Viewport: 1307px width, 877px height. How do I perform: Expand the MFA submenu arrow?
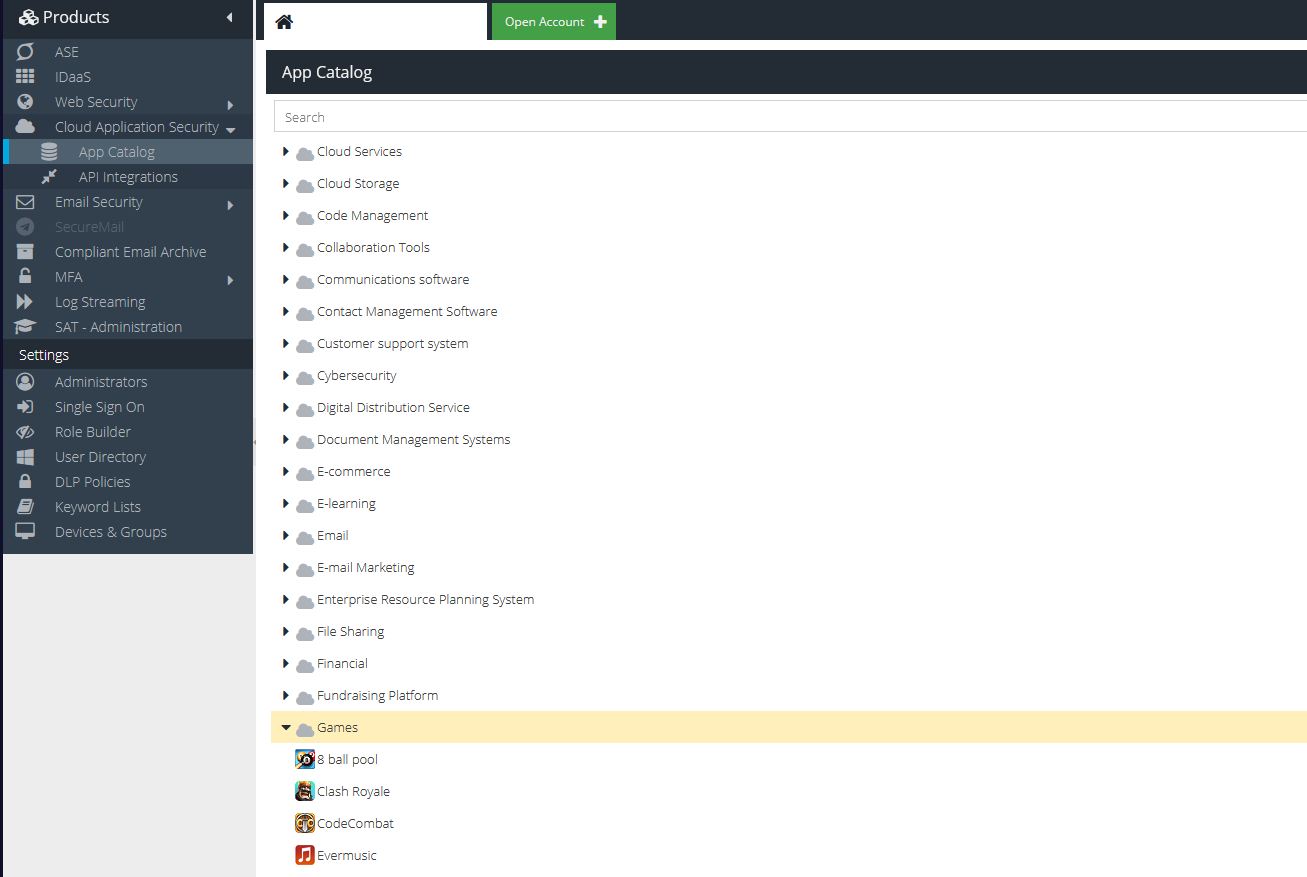[230, 280]
